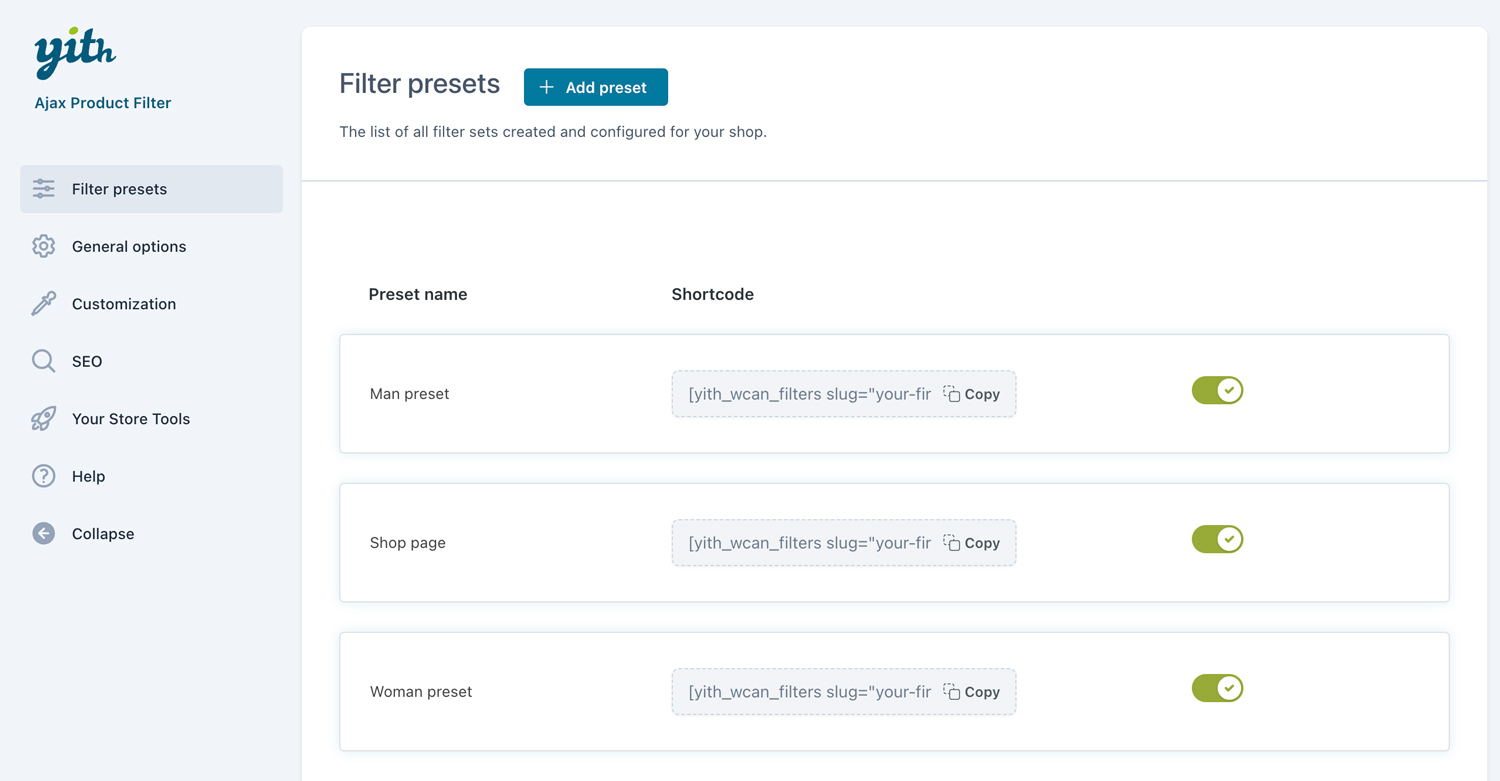Screen dimensions: 1500x781
Task: Turn off the Shop page toggle
Action: pyautogui.click(x=1217, y=540)
